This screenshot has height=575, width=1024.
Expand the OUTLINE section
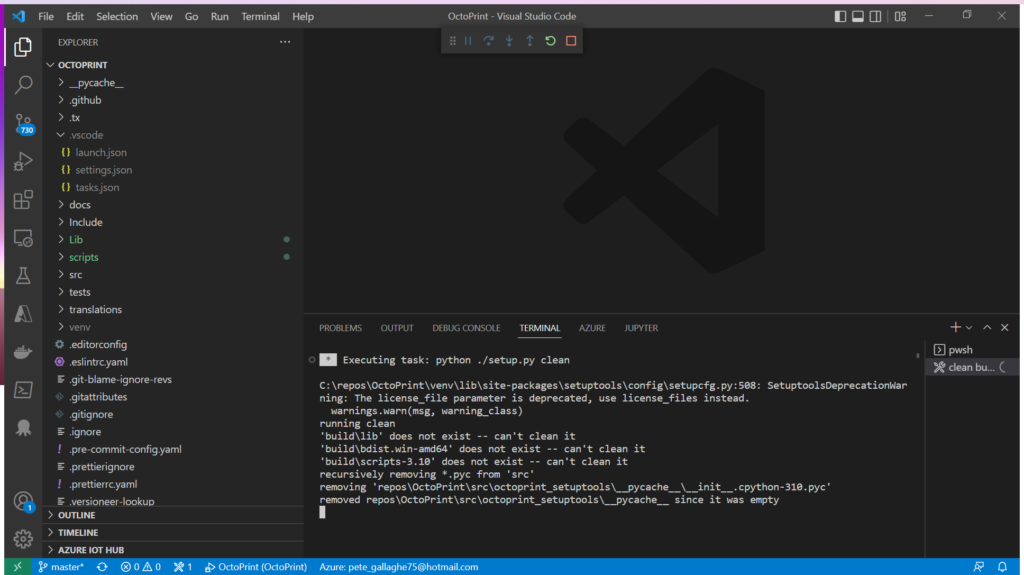pyautogui.click(x=173, y=515)
